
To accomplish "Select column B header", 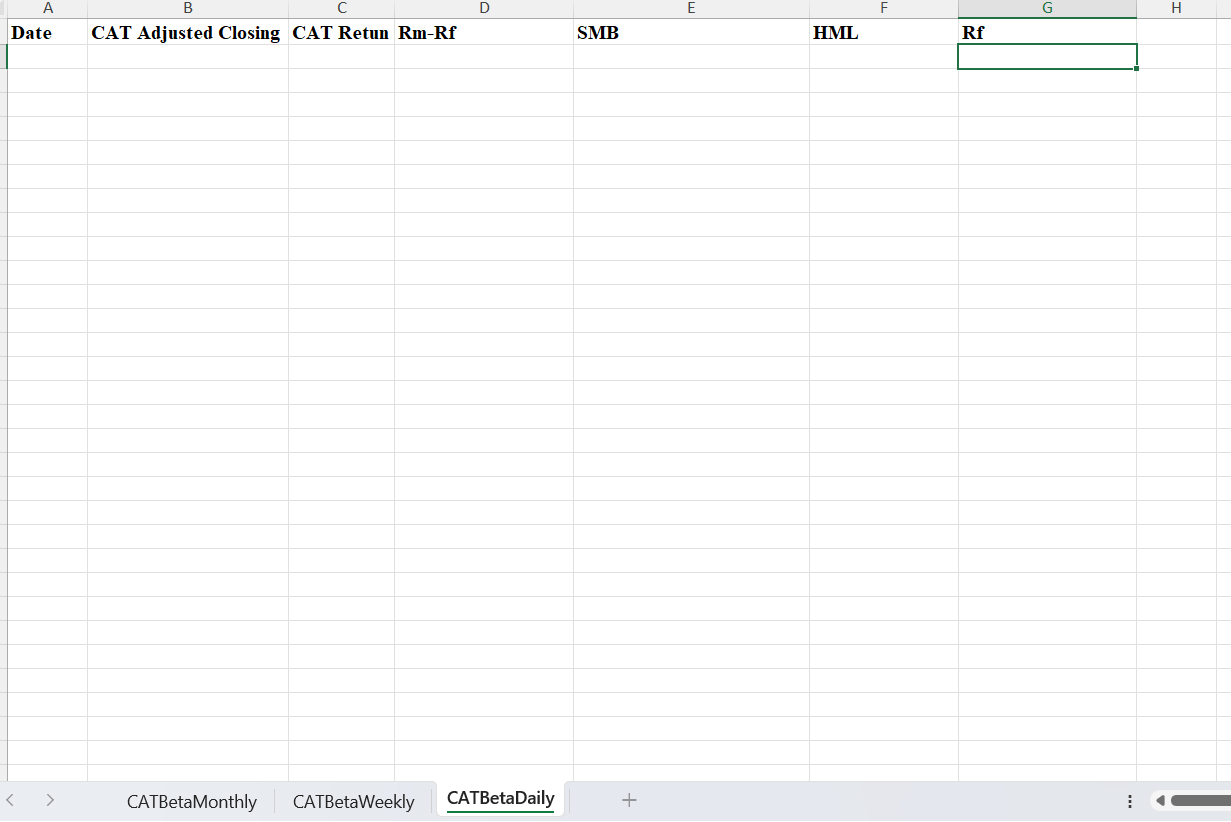I will point(188,9).
